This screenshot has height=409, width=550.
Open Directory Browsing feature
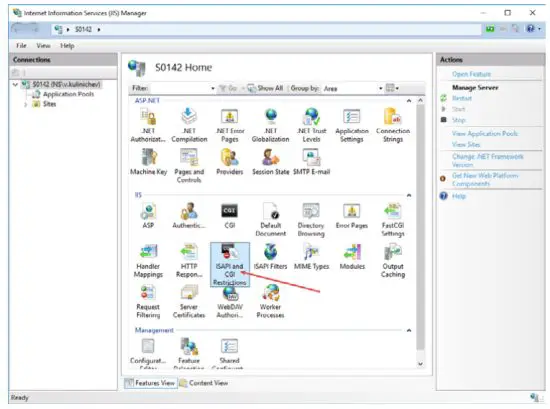[311, 220]
